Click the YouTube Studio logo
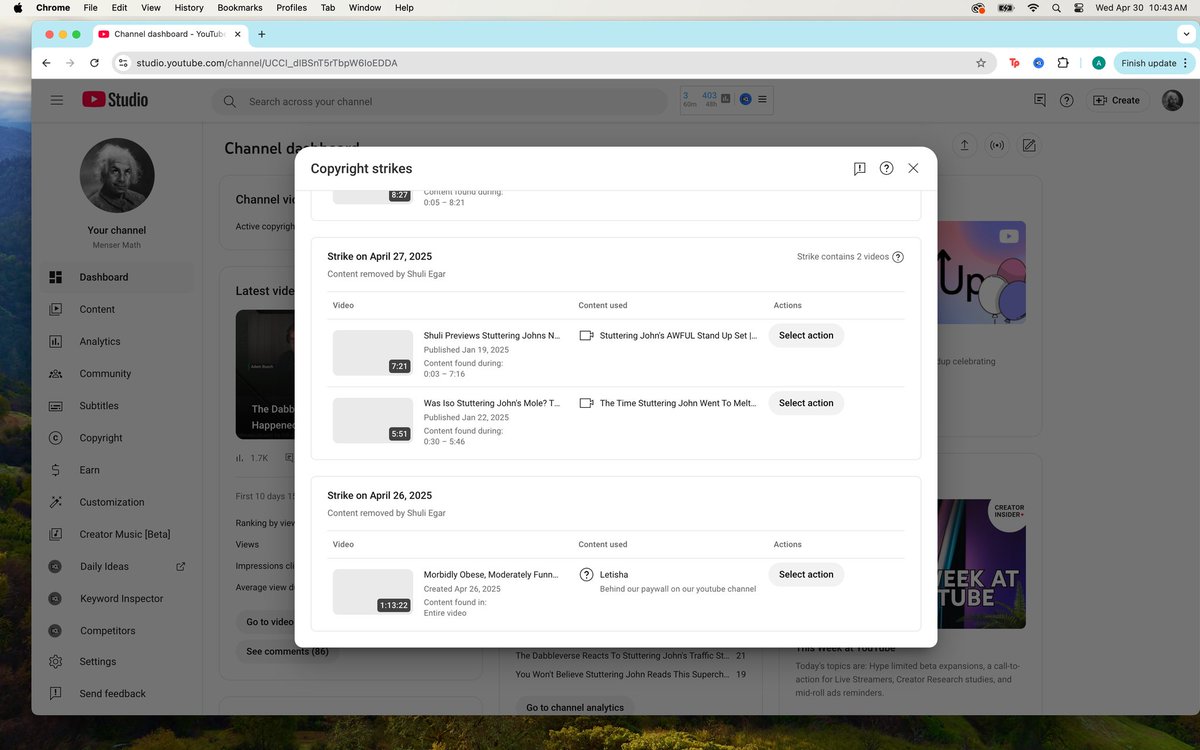The image size is (1200, 750). 115,100
